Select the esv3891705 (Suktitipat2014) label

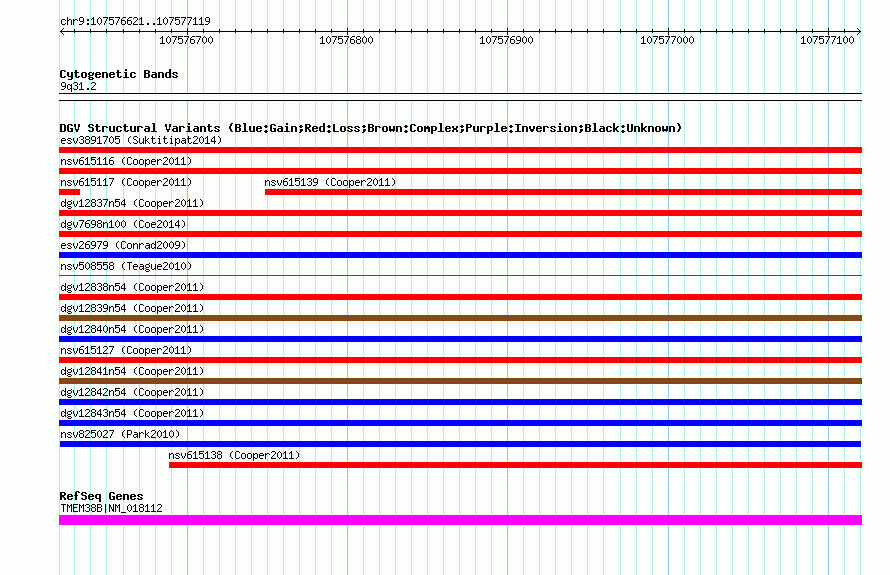141,140
